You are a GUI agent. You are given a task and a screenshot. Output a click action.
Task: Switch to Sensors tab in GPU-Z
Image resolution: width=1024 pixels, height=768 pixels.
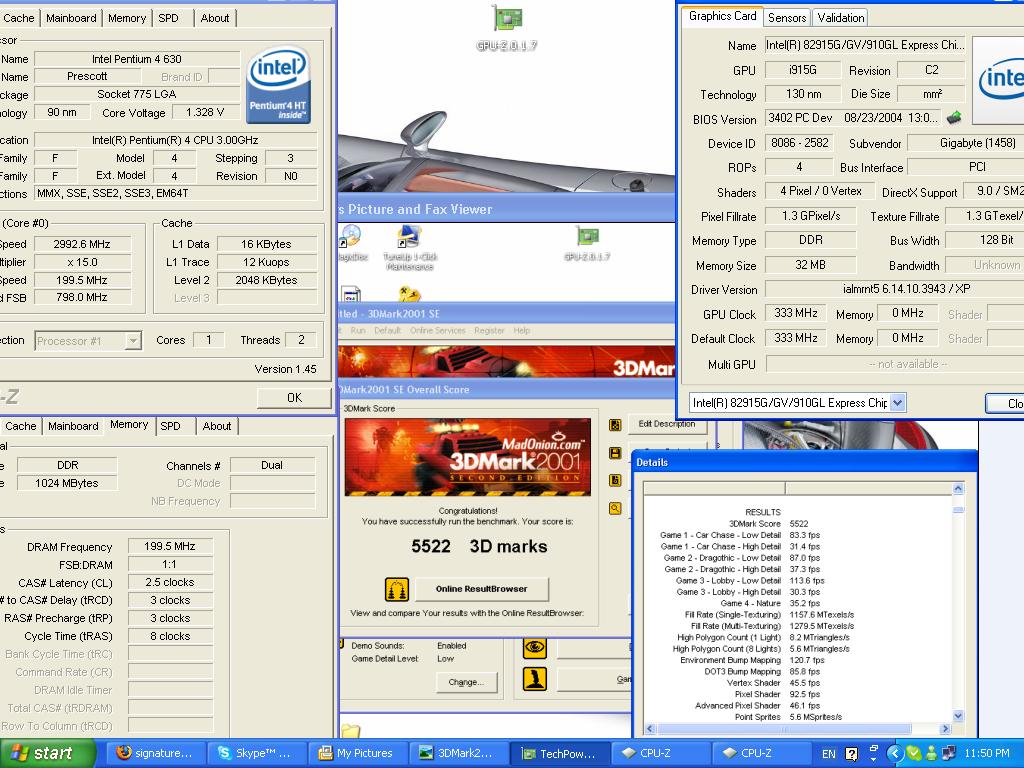click(787, 18)
